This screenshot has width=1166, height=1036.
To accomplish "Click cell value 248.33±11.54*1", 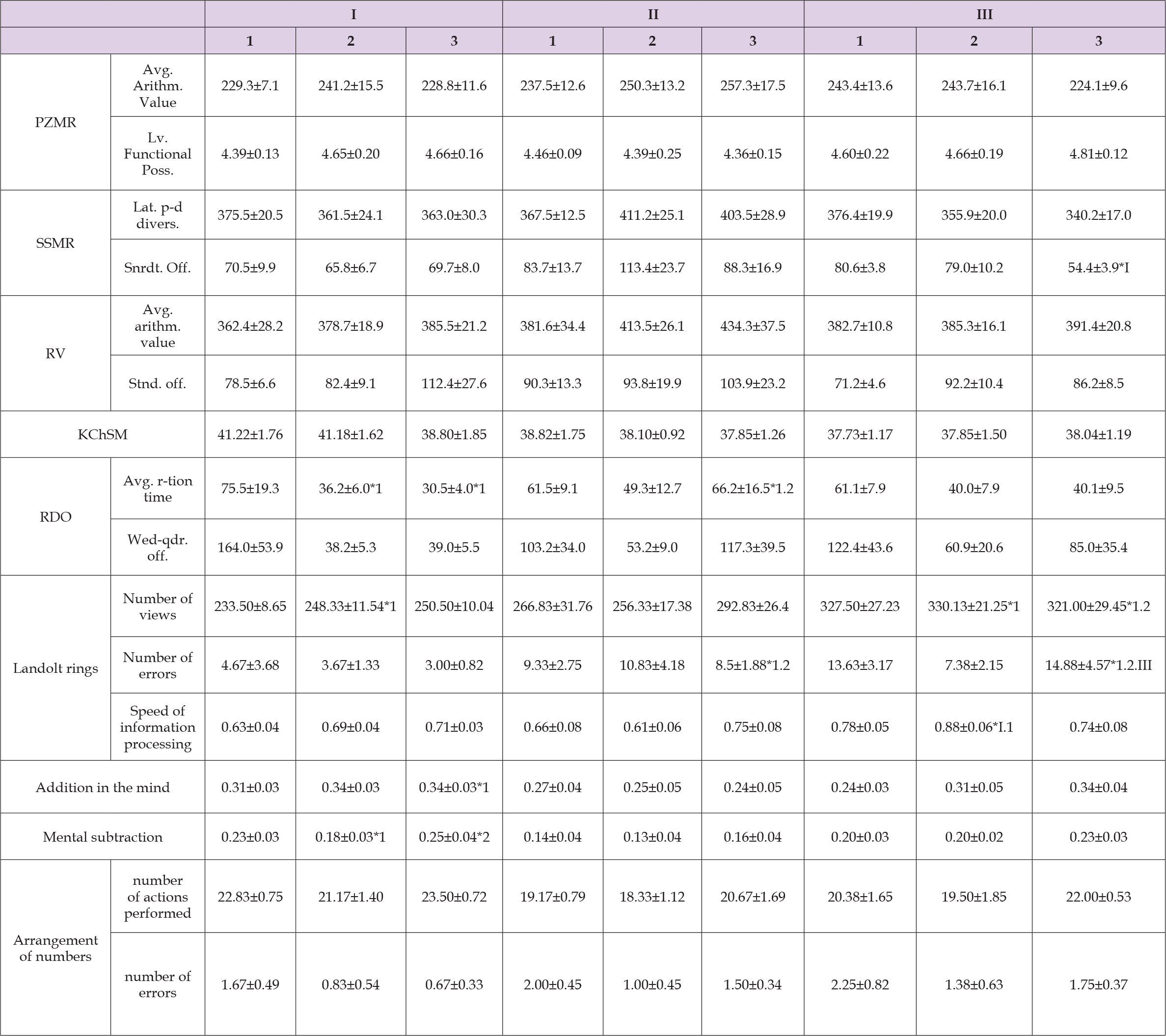I will coord(350,606).
